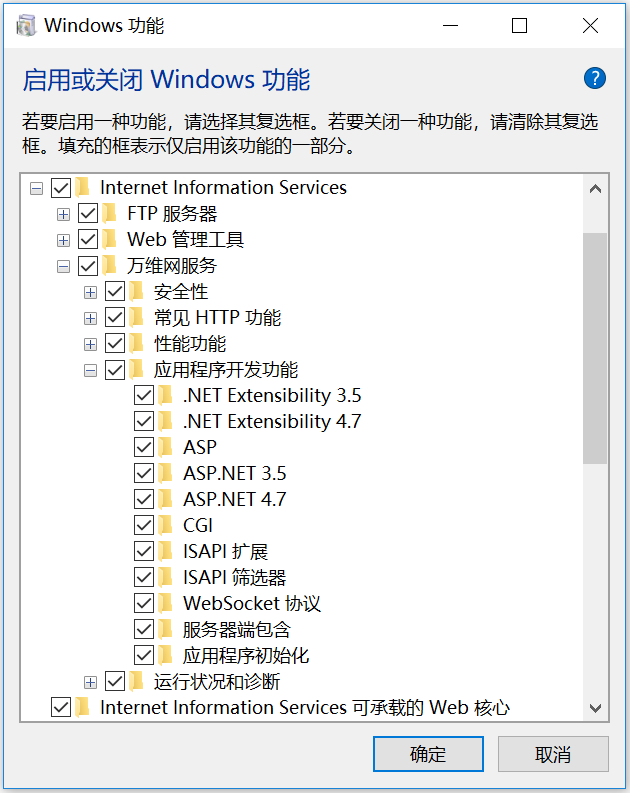The height and width of the screenshot is (793, 630).
Task: Maximize the Windows 功能 window
Action: coord(519,25)
